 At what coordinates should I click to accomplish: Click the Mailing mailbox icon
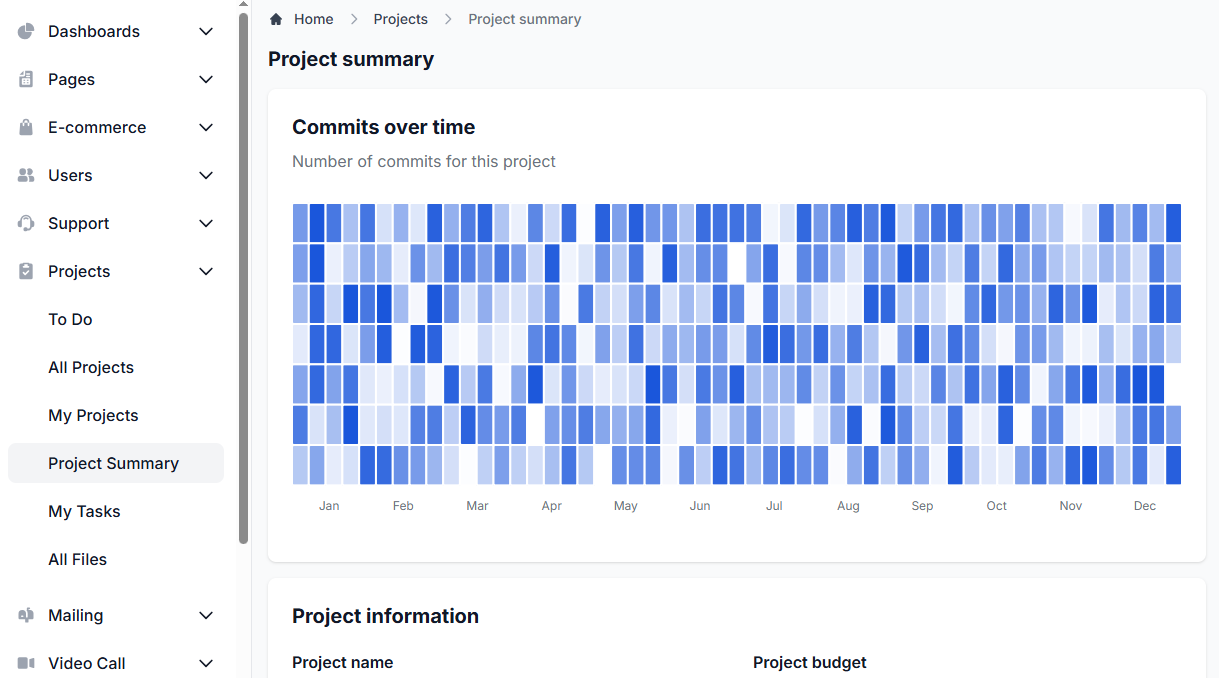point(26,615)
